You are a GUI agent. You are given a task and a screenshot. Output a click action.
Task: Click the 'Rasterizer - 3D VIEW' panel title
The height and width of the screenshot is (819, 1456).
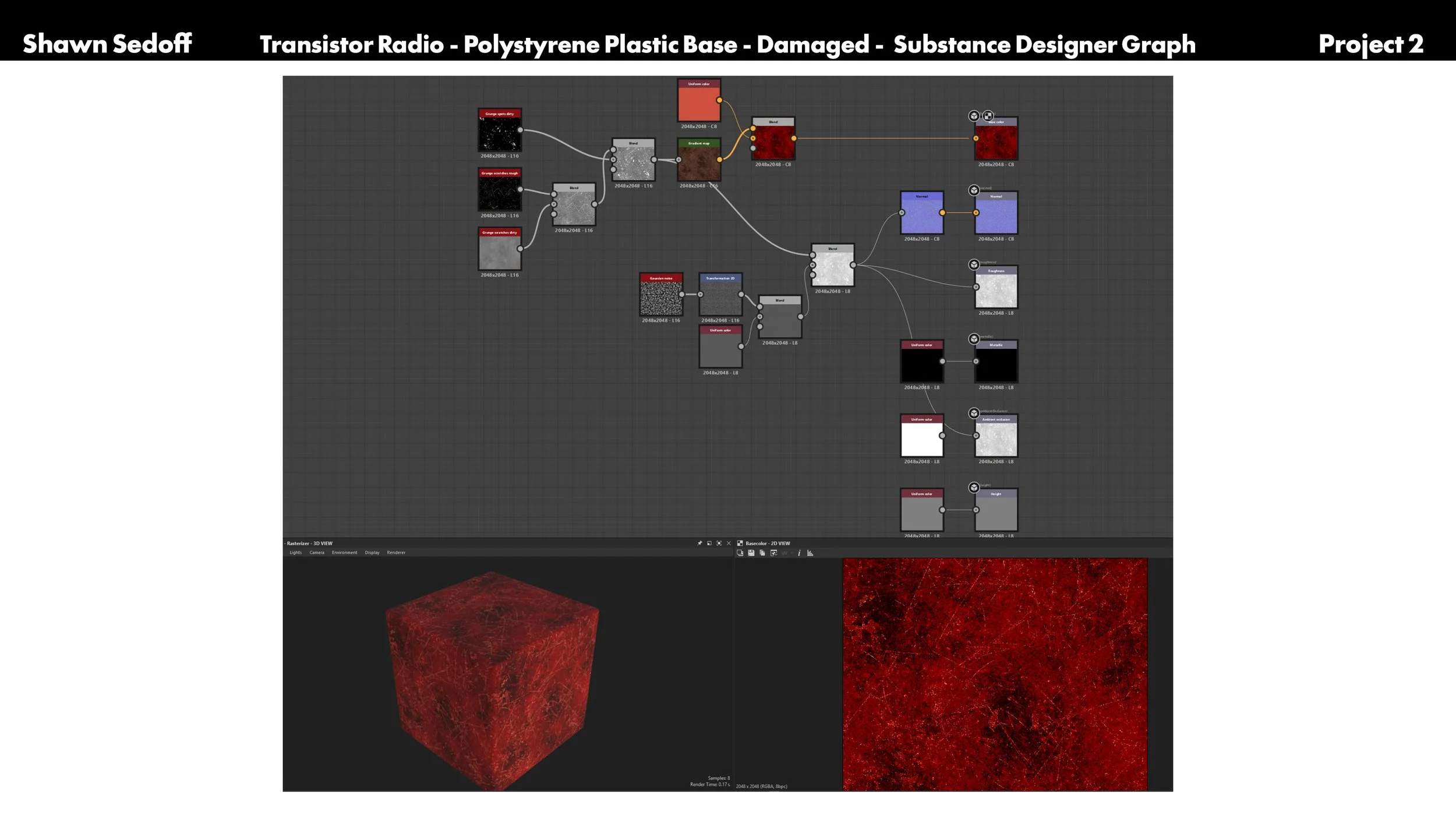(309, 543)
